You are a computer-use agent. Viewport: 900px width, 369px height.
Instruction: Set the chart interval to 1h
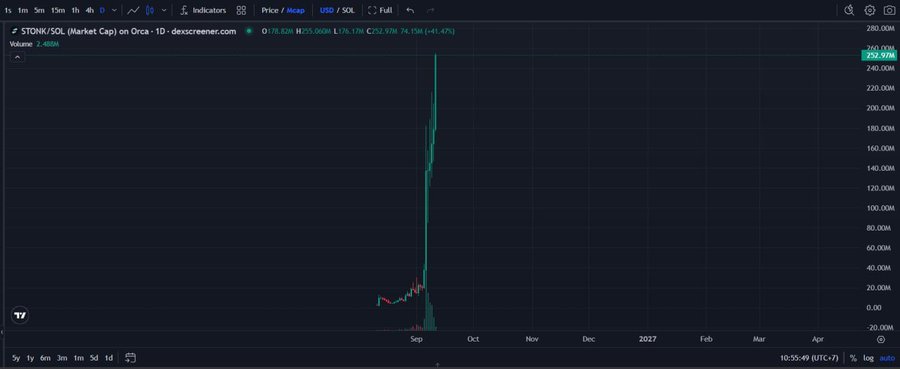pos(75,10)
